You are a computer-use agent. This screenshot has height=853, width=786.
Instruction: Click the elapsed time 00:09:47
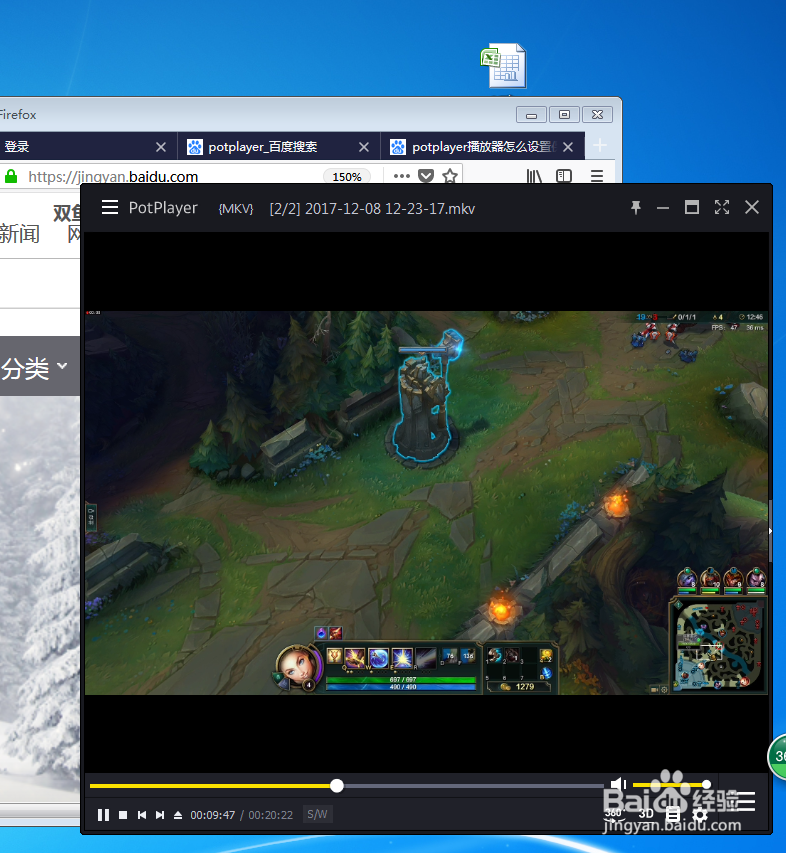[x=213, y=815]
